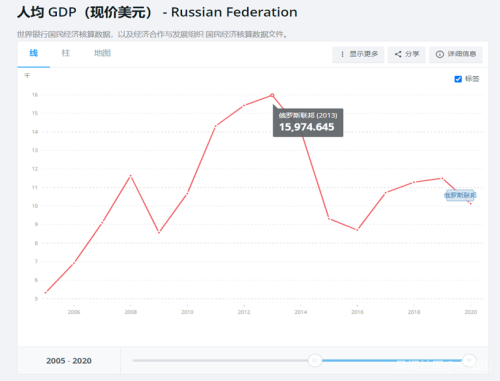Click the left handle of year range slider

[315, 360]
